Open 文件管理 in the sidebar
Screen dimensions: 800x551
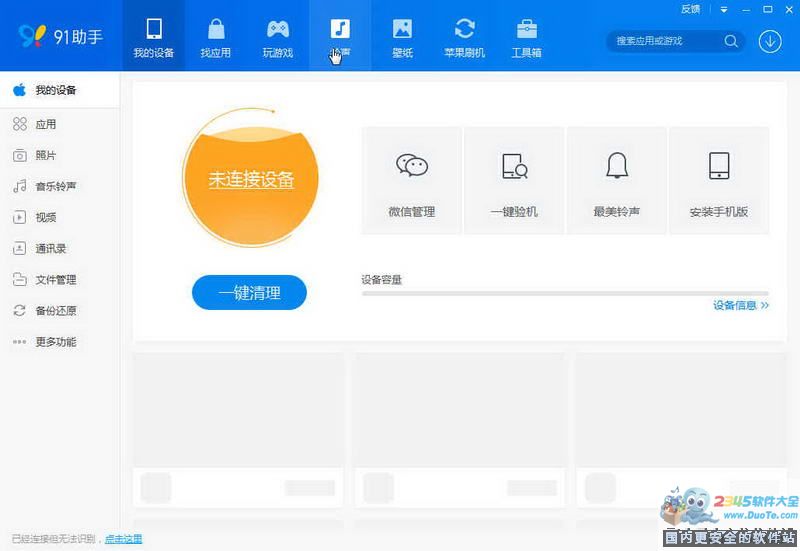click(x=60, y=280)
